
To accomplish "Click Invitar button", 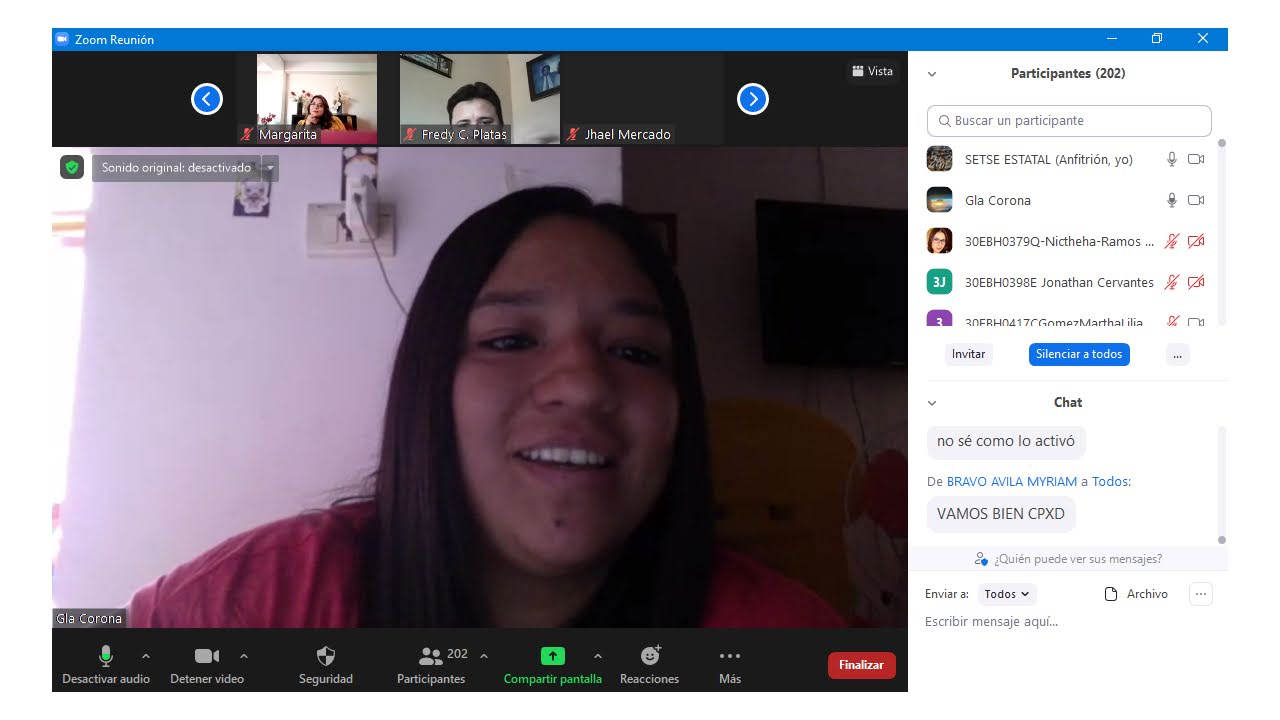I will 968,354.
